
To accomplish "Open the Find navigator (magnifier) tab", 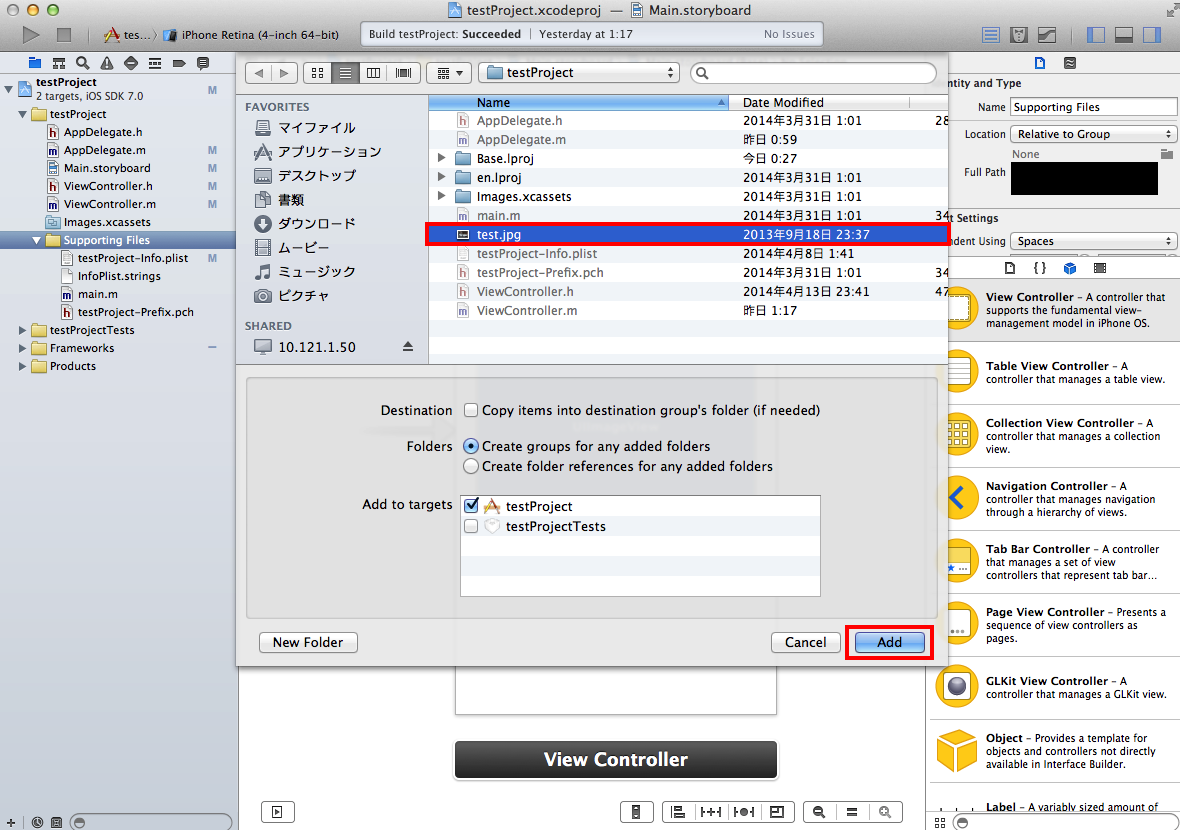I will point(83,63).
